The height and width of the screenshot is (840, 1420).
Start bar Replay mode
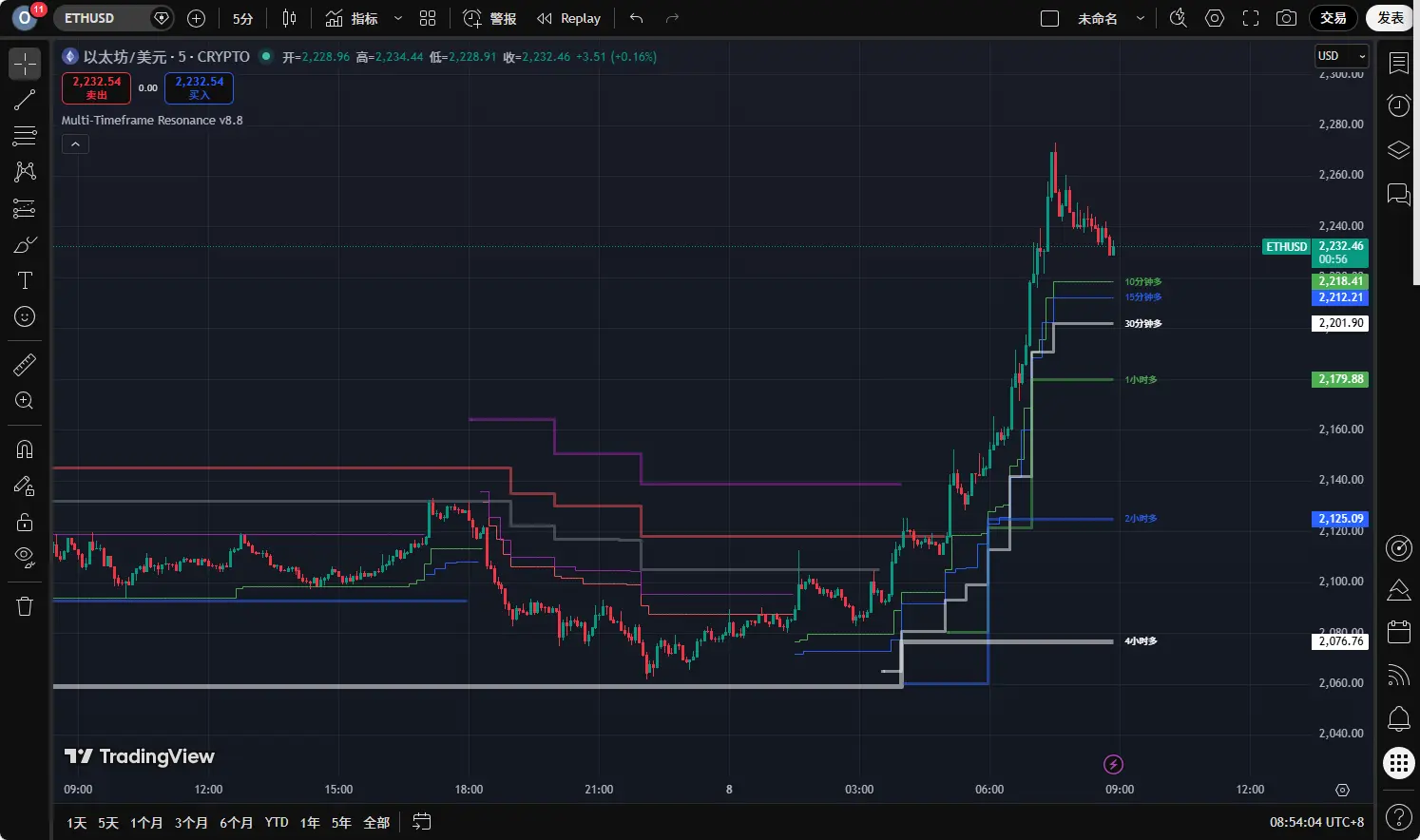(x=568, y=18)
